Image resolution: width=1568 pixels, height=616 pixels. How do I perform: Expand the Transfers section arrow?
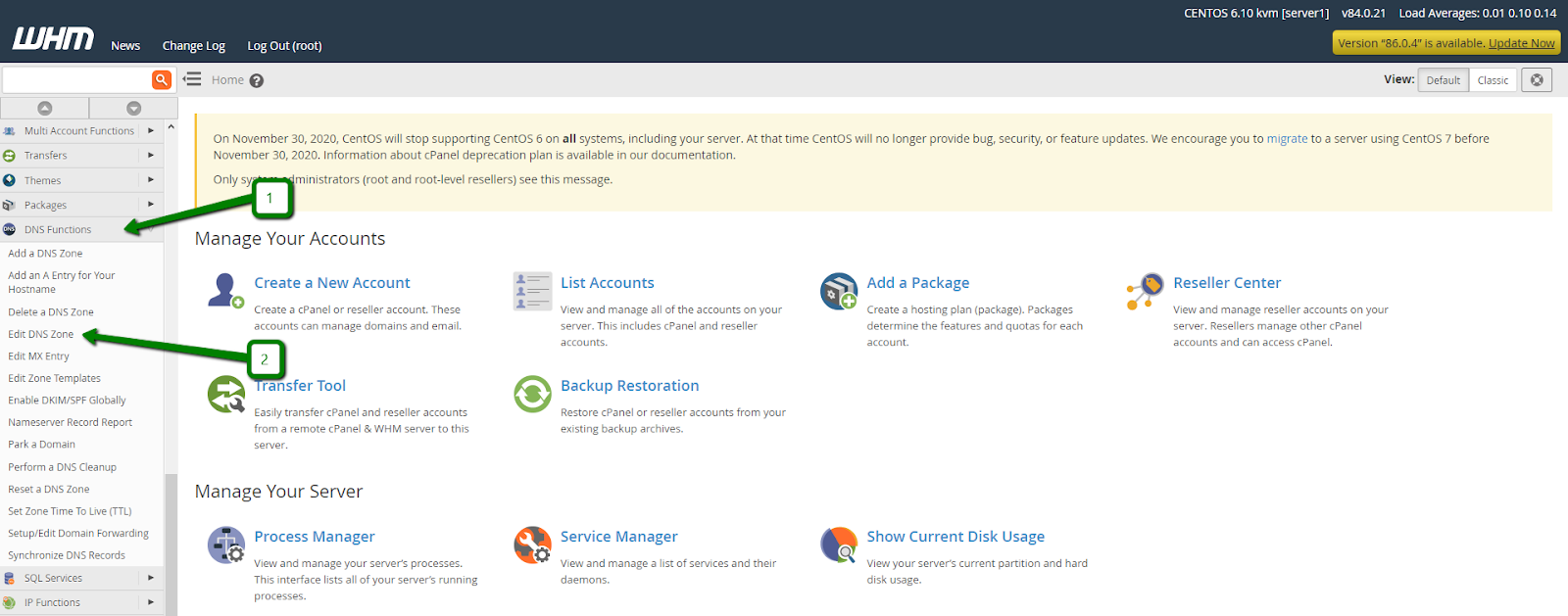(x=151, y=155)
